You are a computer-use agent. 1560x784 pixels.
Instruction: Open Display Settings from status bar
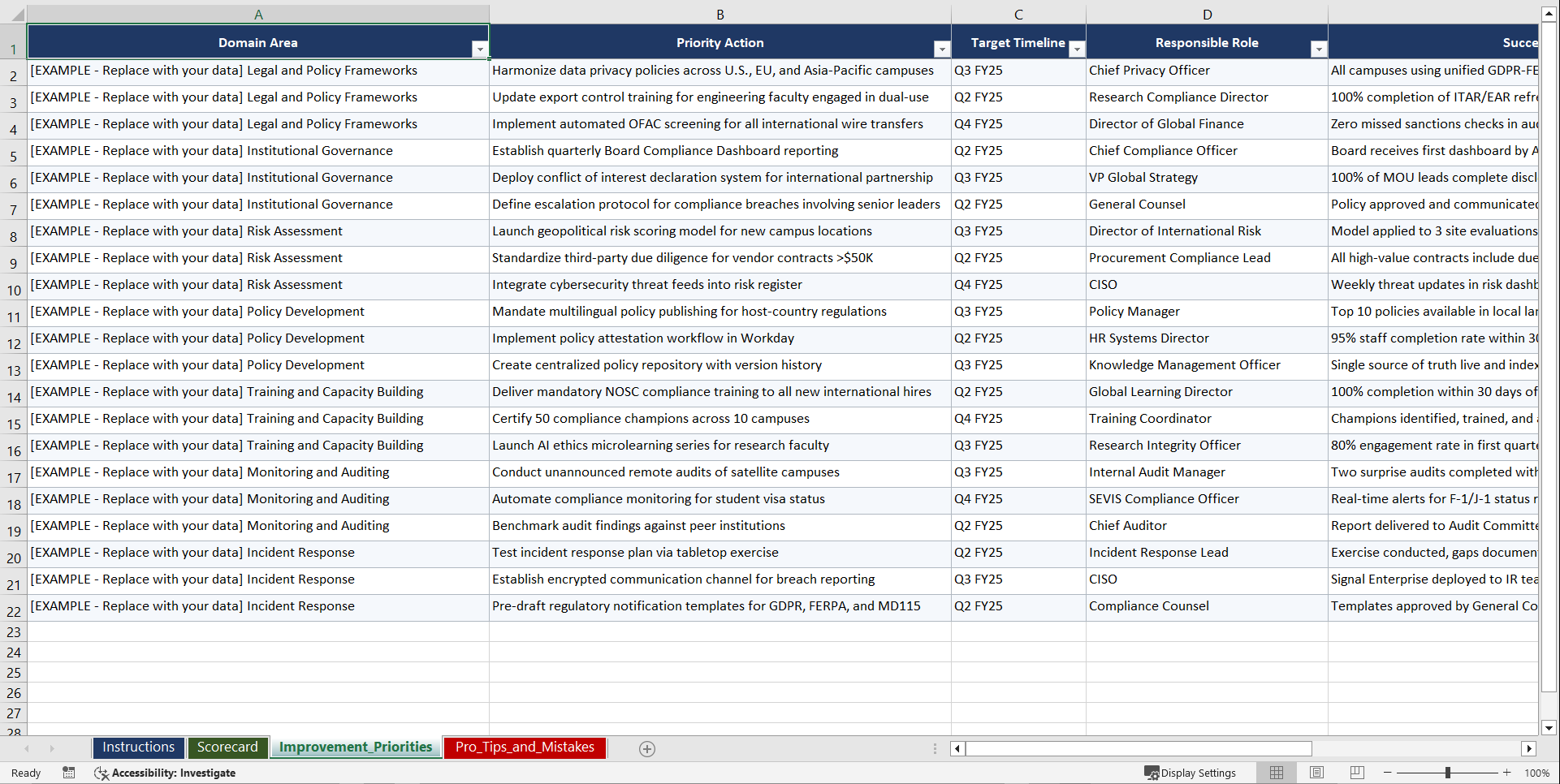[x=1191, y=773]
